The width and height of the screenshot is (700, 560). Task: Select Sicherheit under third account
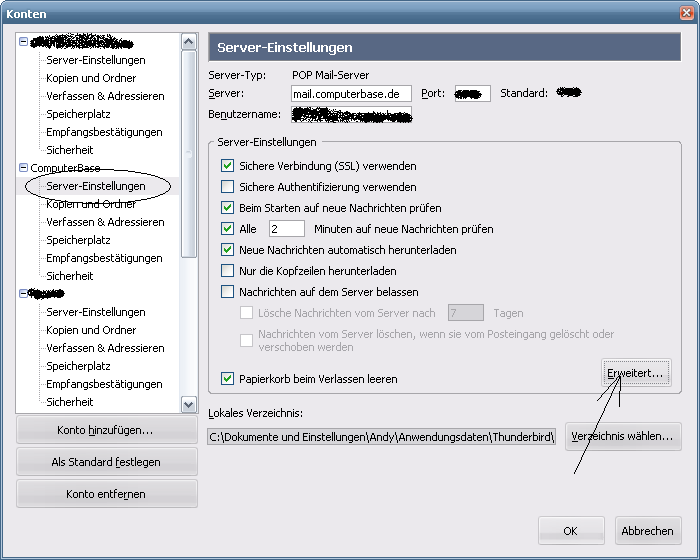pyautogui.click(x=70, y=402)
